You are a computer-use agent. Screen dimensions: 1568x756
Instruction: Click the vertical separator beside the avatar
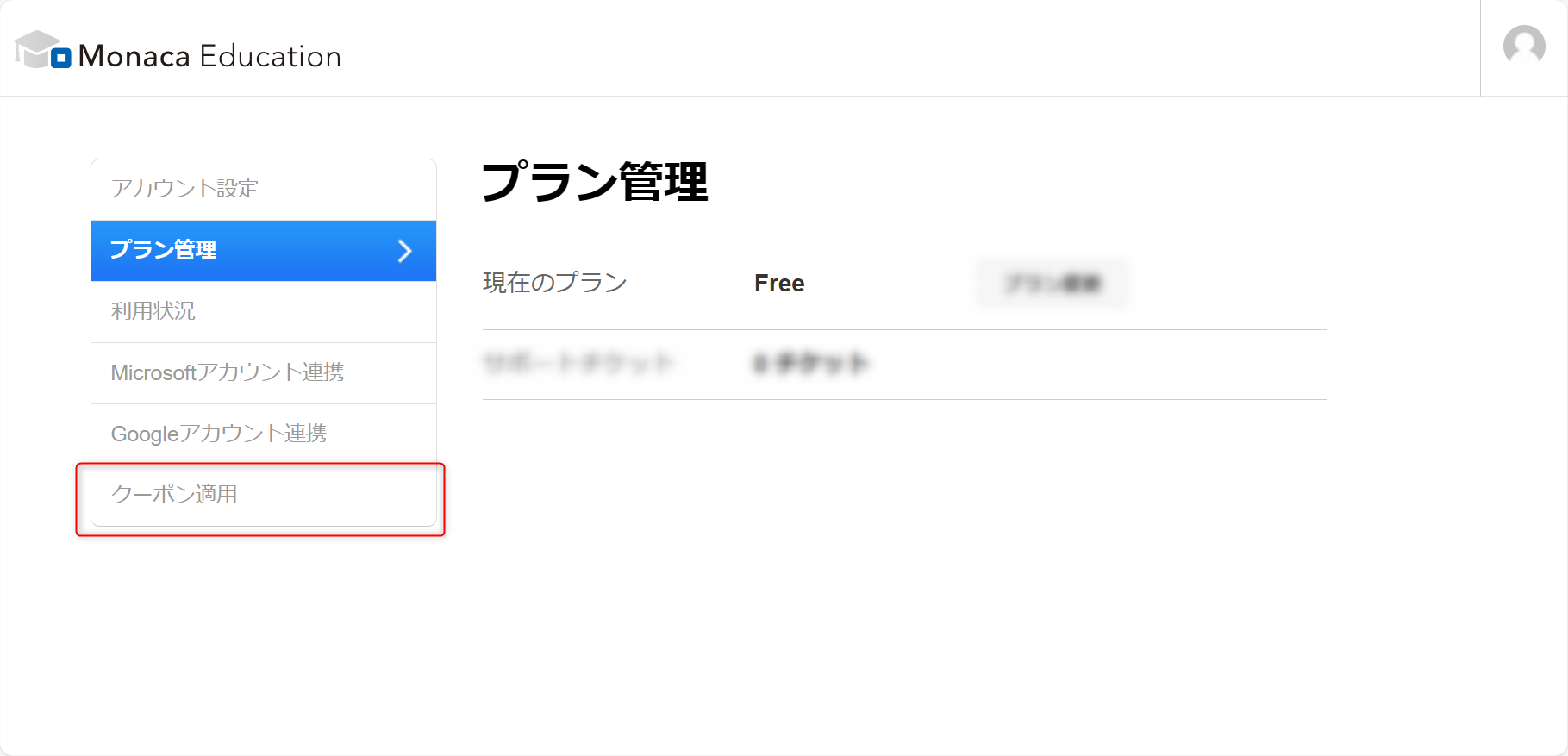pos(1480,48)
